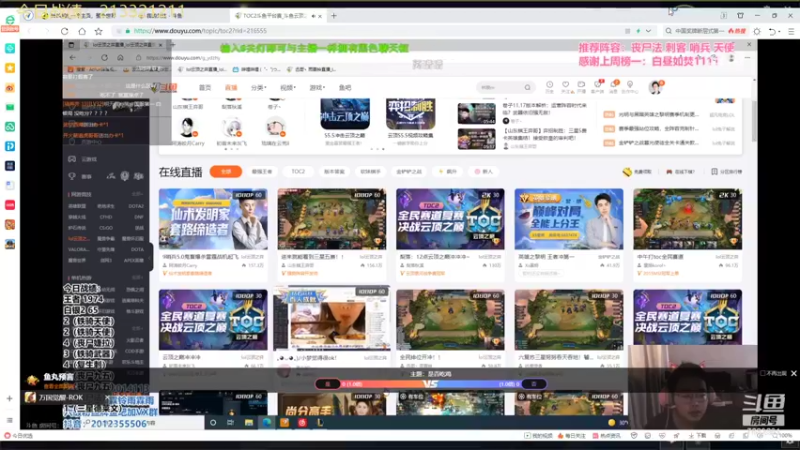
Task: Expand the address bar dropdown chevron
Action: click(648, 31)
